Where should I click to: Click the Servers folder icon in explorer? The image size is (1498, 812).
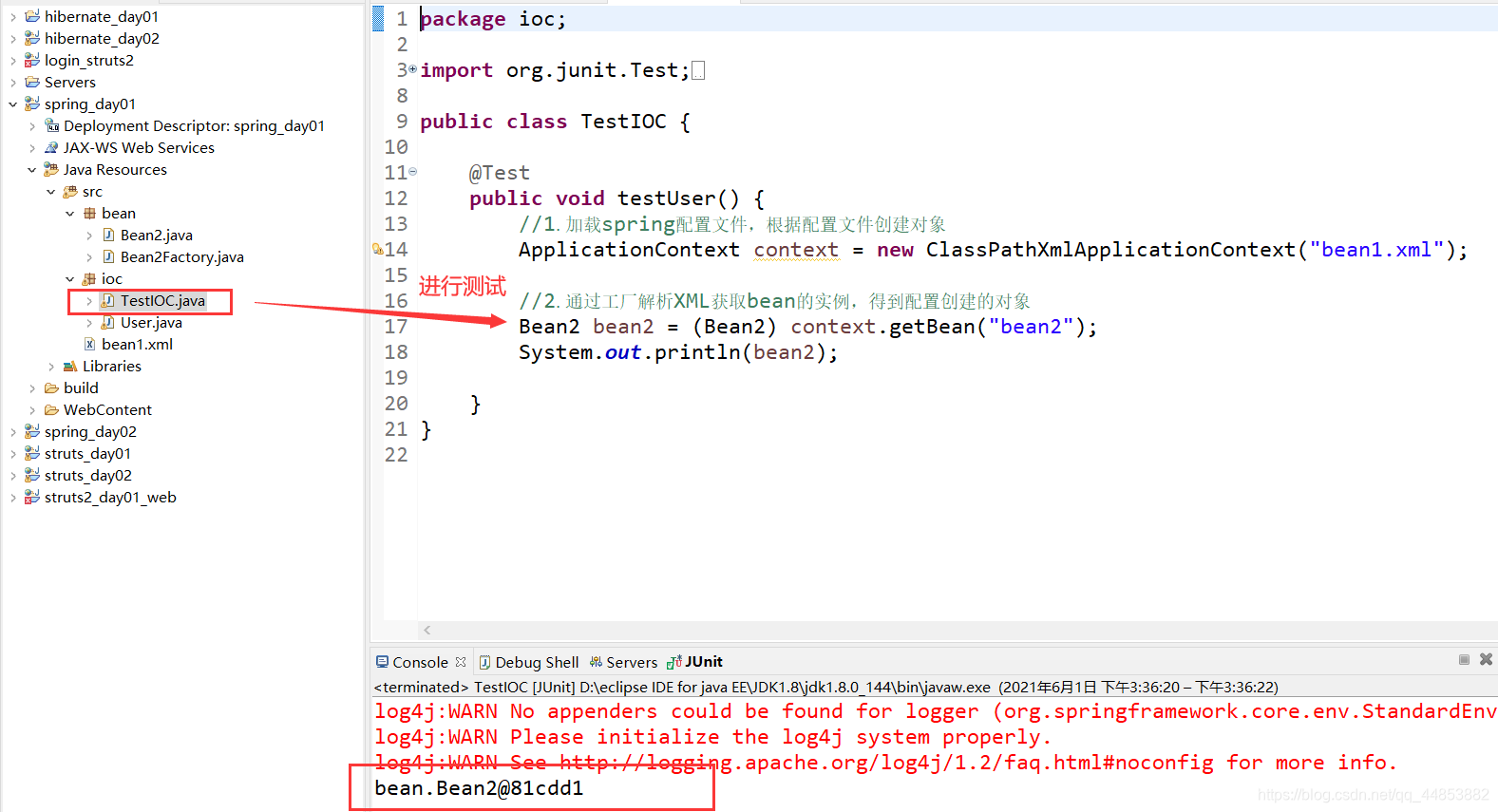pos(32,82)
